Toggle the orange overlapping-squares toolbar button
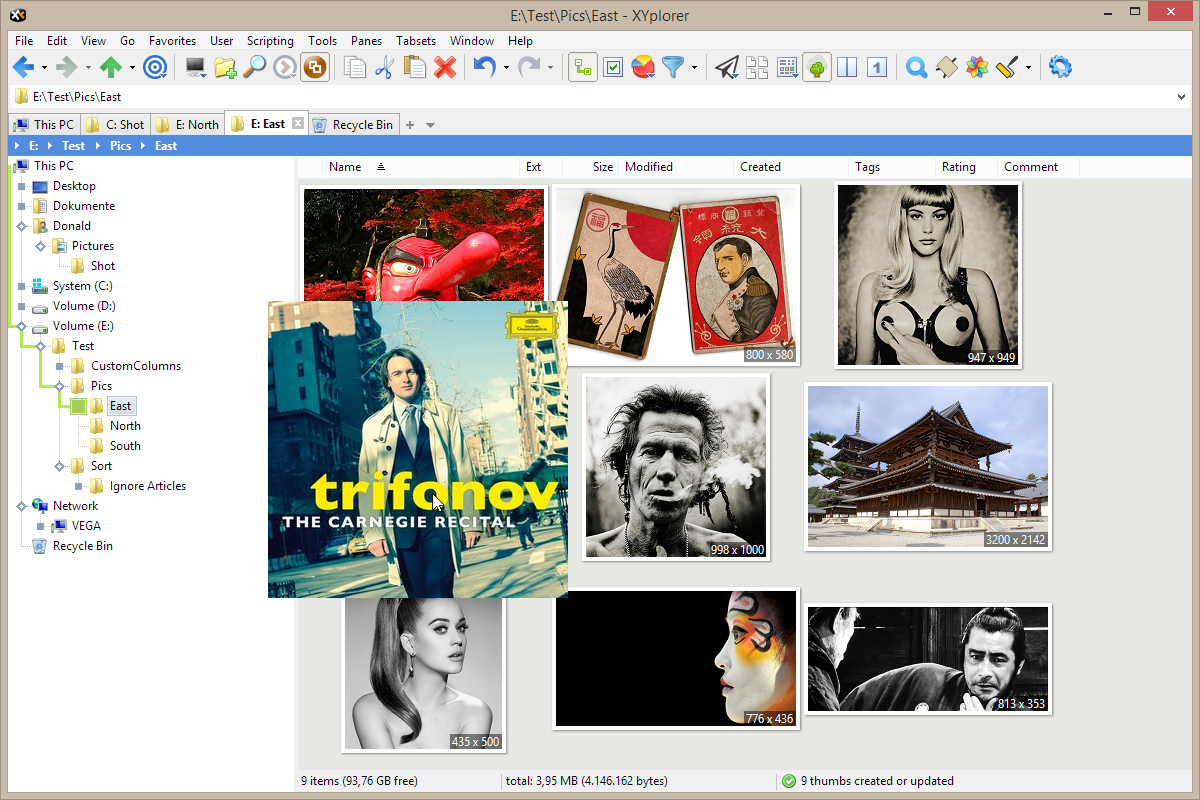 click(x=315, y=68)
